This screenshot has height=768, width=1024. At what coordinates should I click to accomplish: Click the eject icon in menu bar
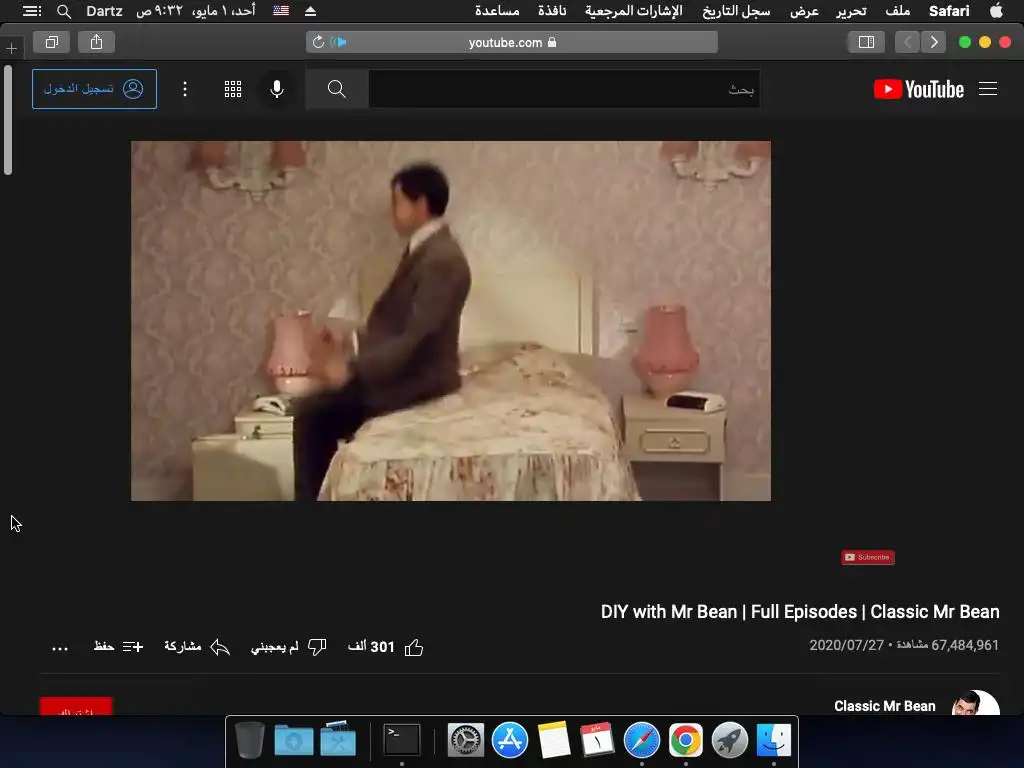311,11
